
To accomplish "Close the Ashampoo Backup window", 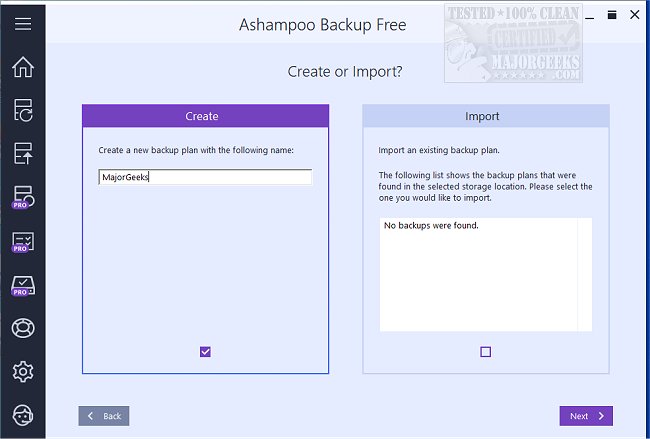I will click(x=634, y=15).
